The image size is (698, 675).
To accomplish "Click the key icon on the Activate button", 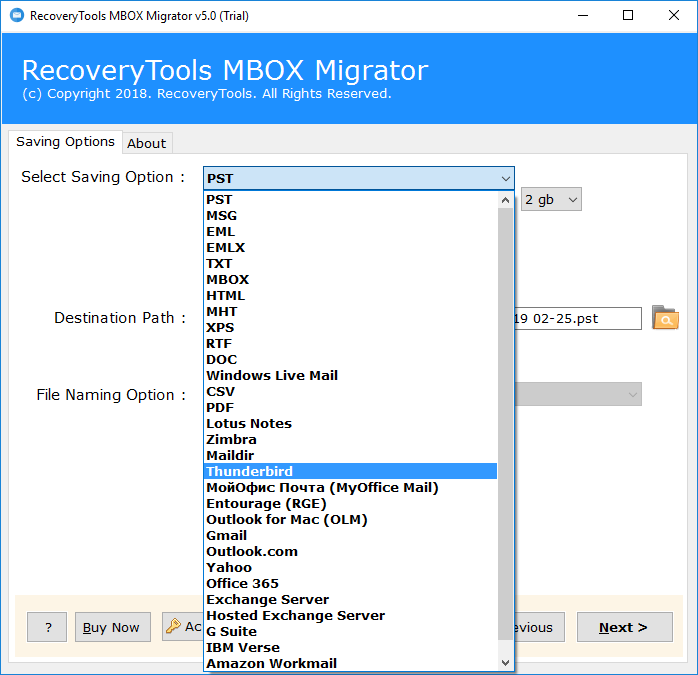I will pos(173,626).
